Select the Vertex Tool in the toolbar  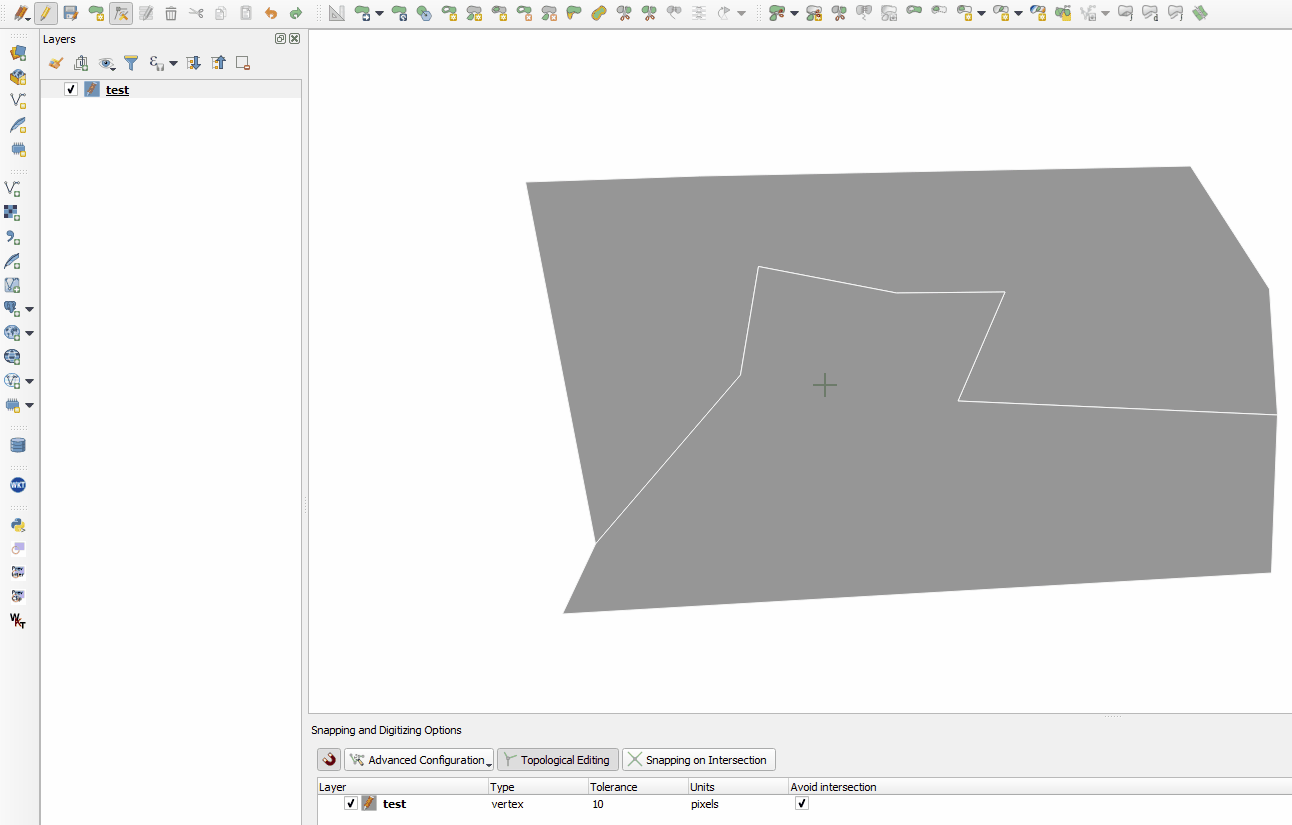point(120,13)
